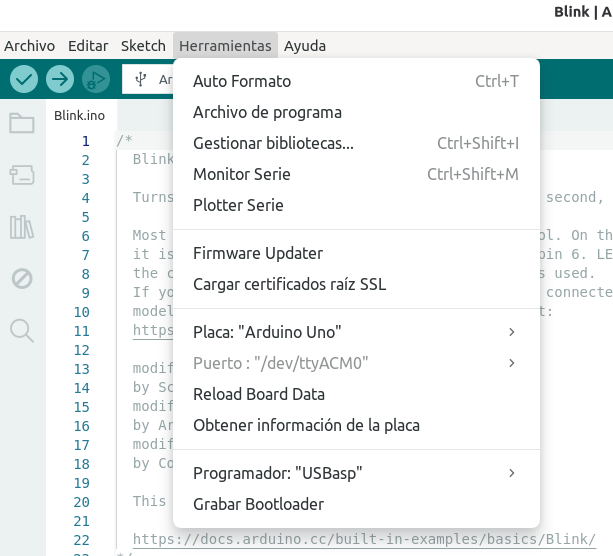Open the Sketch menu

pos(143,46)
